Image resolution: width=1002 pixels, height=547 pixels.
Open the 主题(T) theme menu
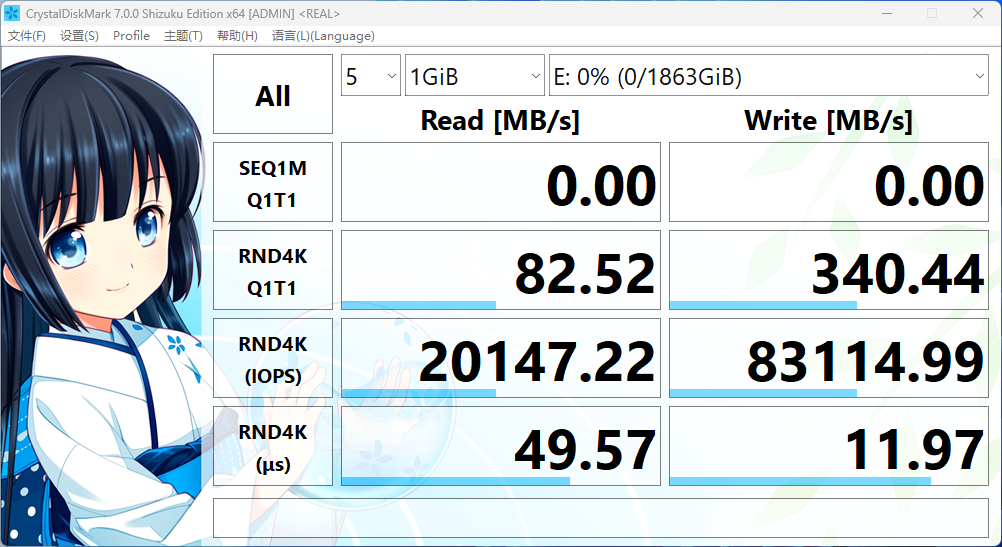click(x=183, y=36)
